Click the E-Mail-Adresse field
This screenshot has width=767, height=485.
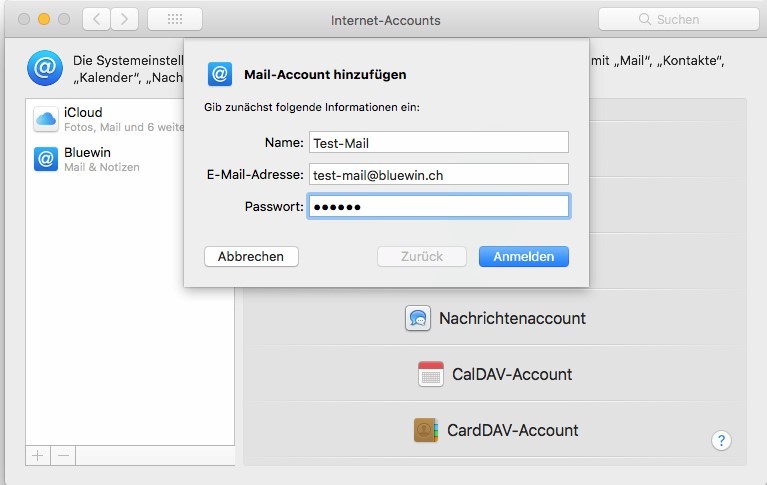438,175
